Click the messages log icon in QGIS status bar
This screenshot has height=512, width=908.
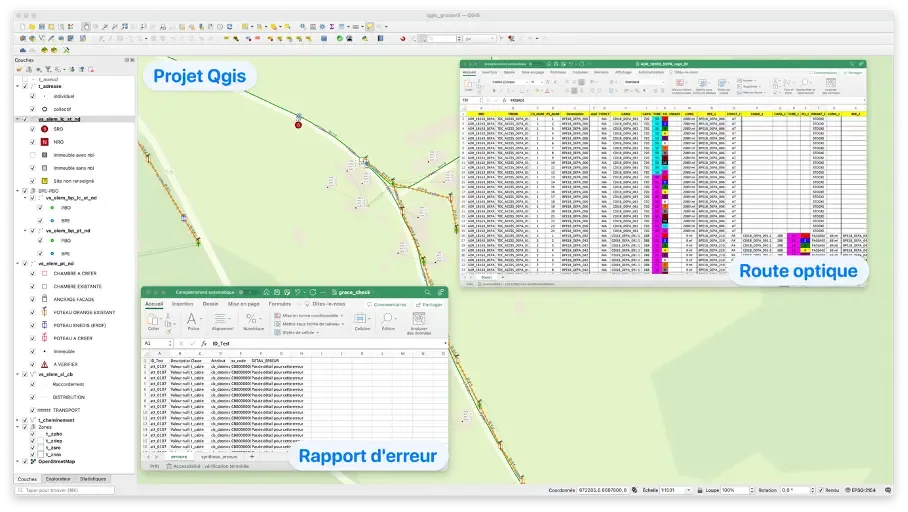[888, 490]
